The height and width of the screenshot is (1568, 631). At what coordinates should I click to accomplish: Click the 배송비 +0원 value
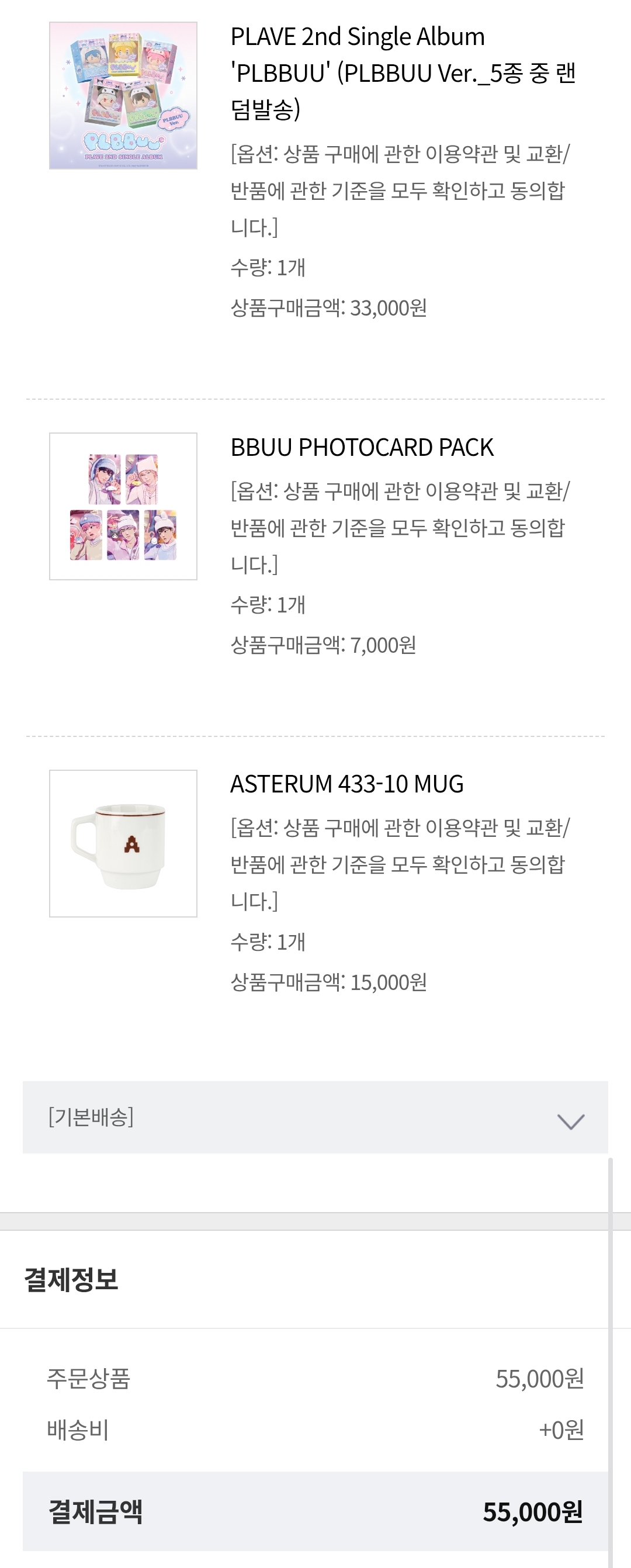(560, 1430)
